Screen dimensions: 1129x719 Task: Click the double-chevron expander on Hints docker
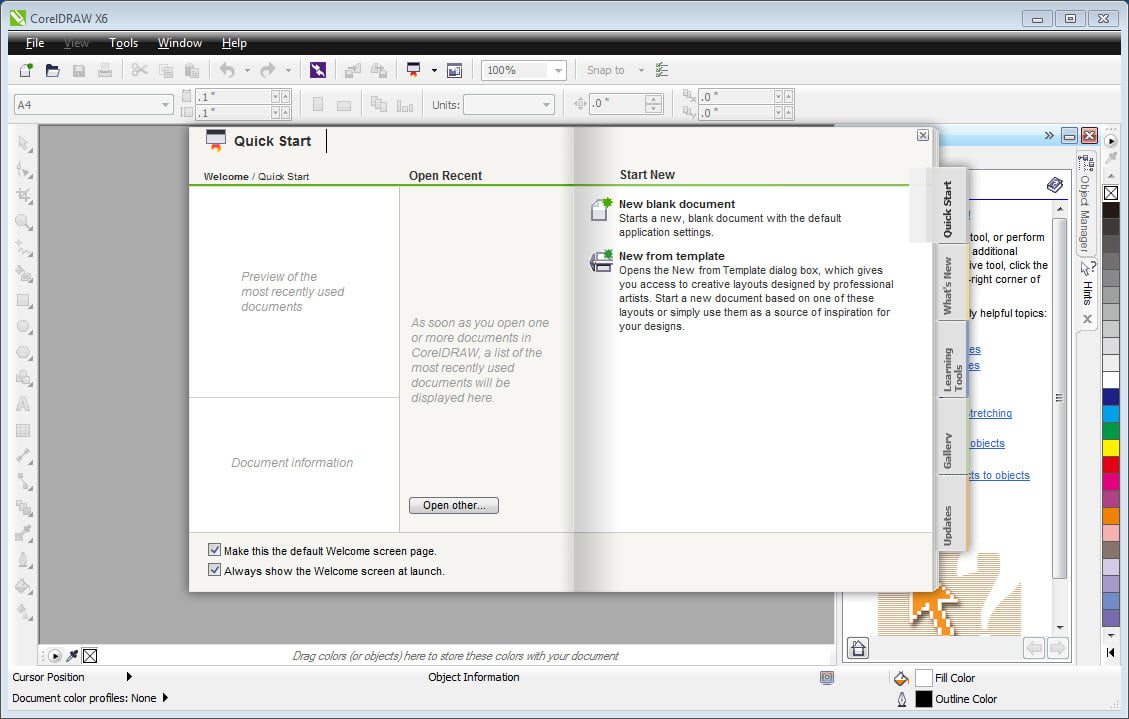[x=1049, y=135]
